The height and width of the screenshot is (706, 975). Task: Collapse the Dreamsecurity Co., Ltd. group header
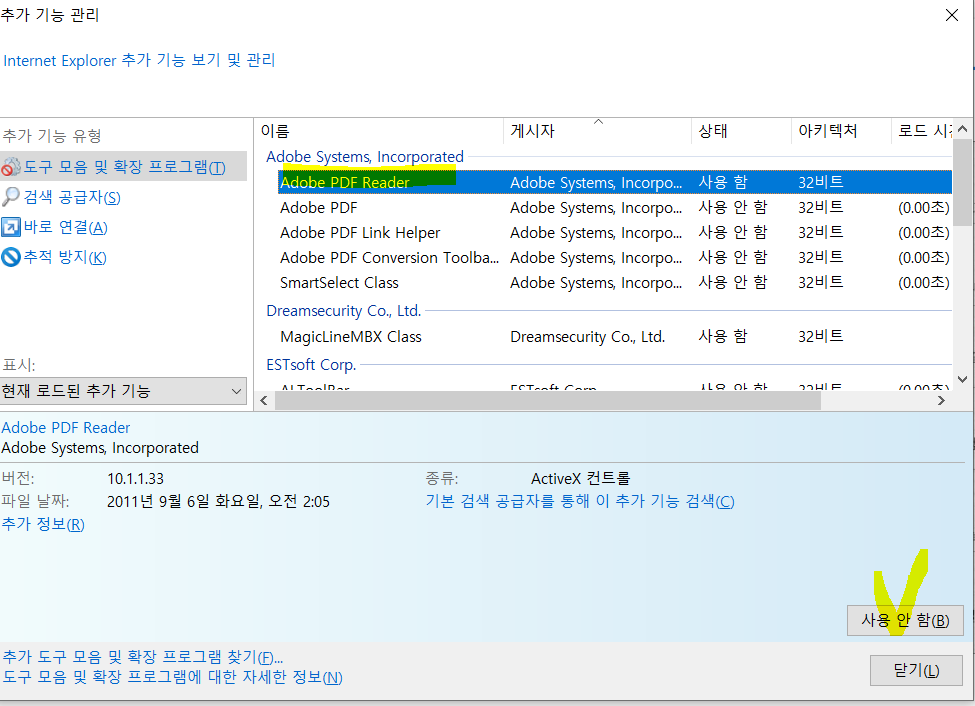[344, 310]
